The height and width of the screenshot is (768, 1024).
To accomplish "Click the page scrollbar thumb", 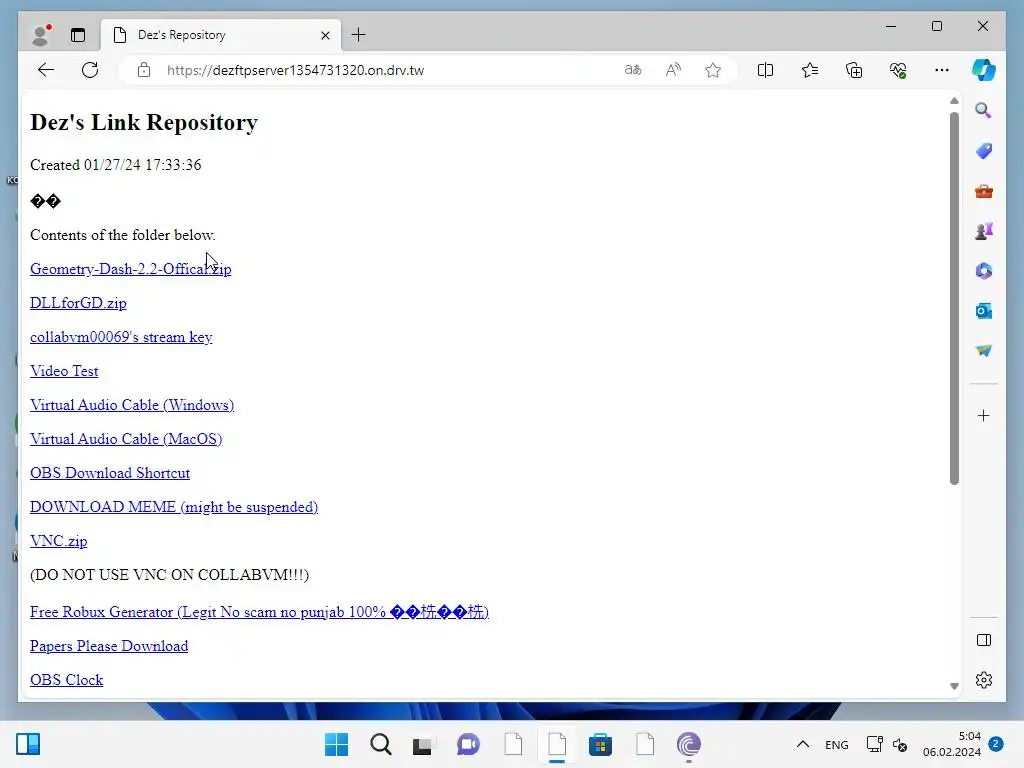I will click(954, 298).
